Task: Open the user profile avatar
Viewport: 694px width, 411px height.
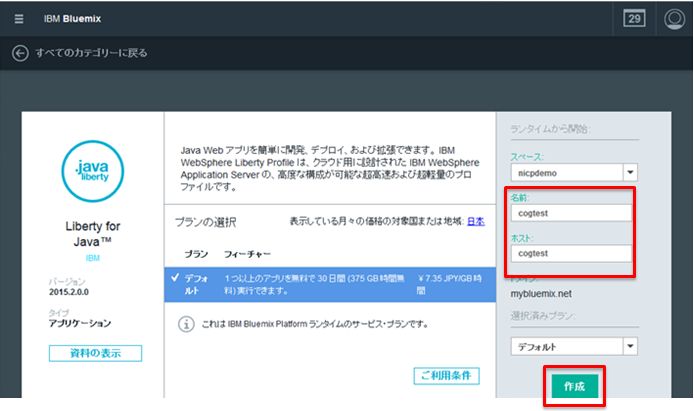Action: pos(674,19)
